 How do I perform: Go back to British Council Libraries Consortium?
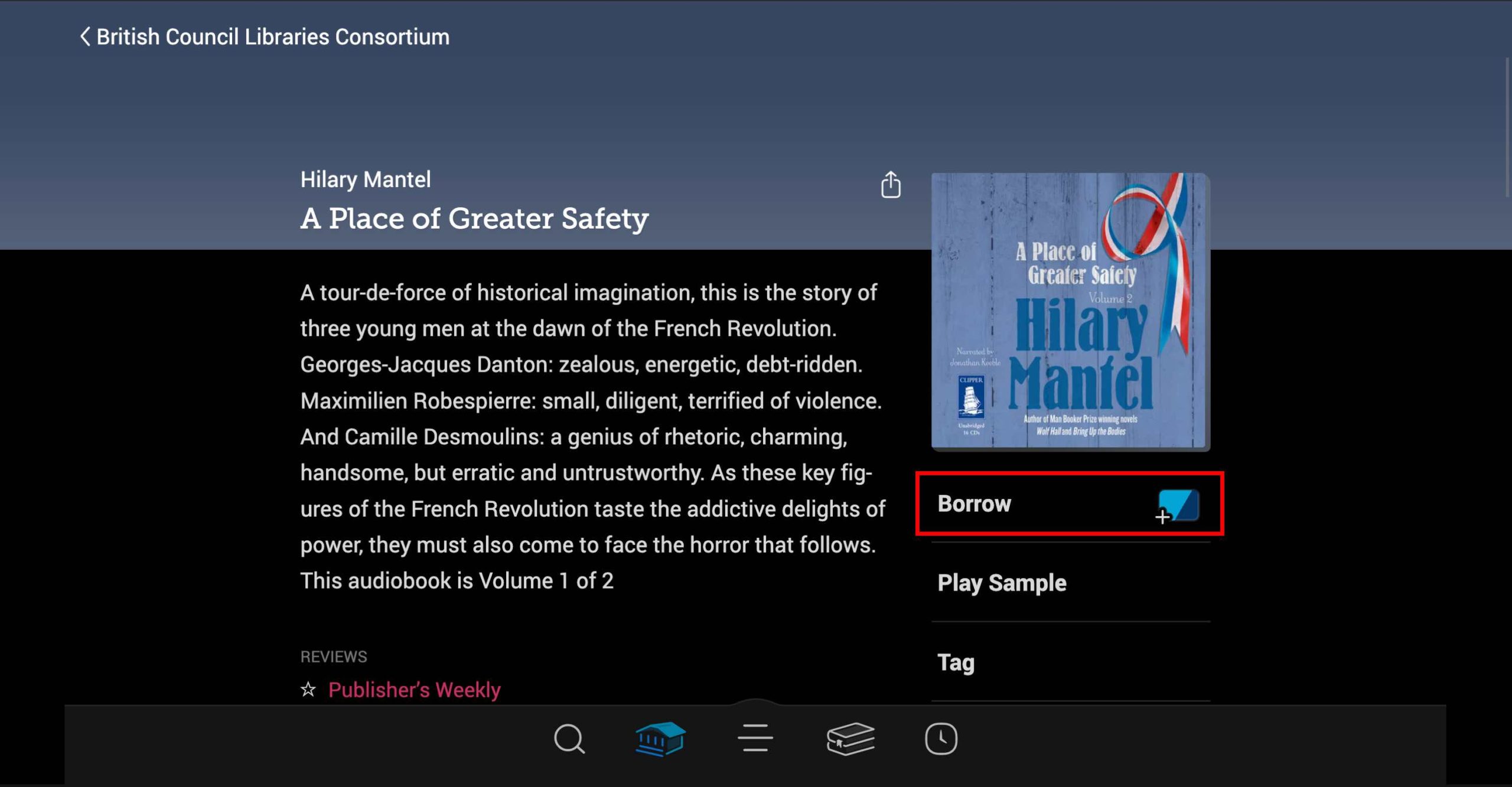click(x=265, y=37)
